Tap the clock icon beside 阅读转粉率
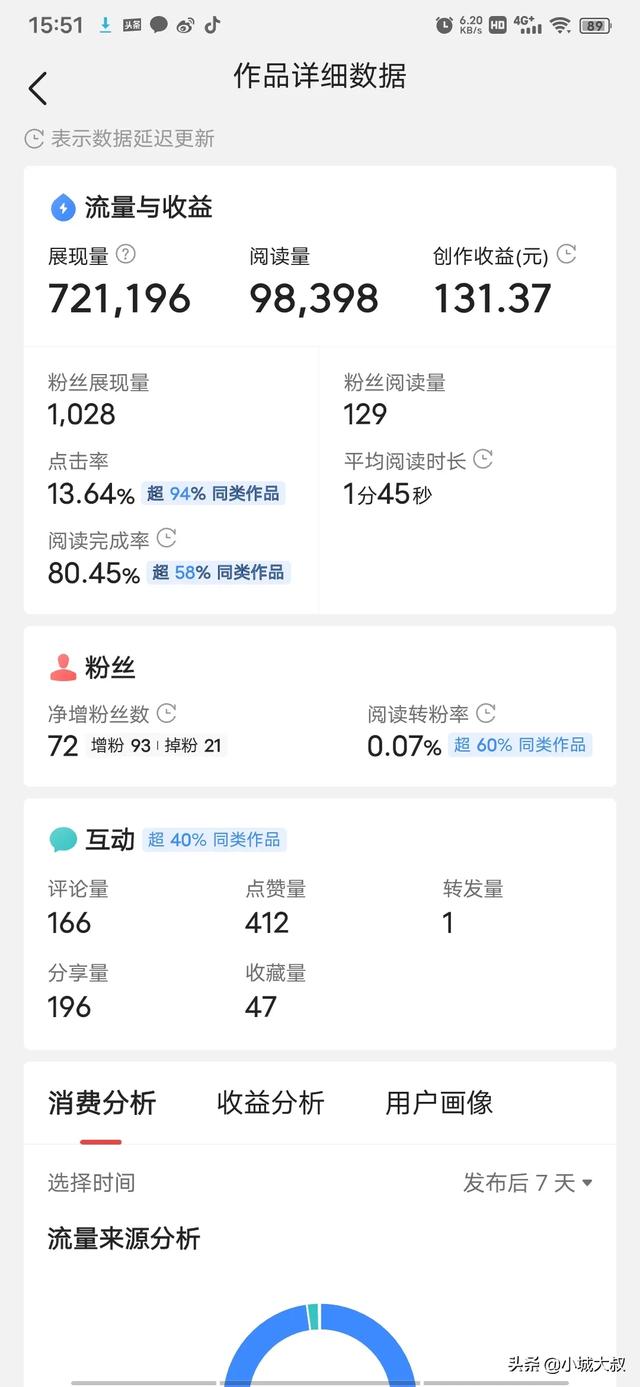The width and height of the screenshot is (640, 1387). (x=486, y=713)
